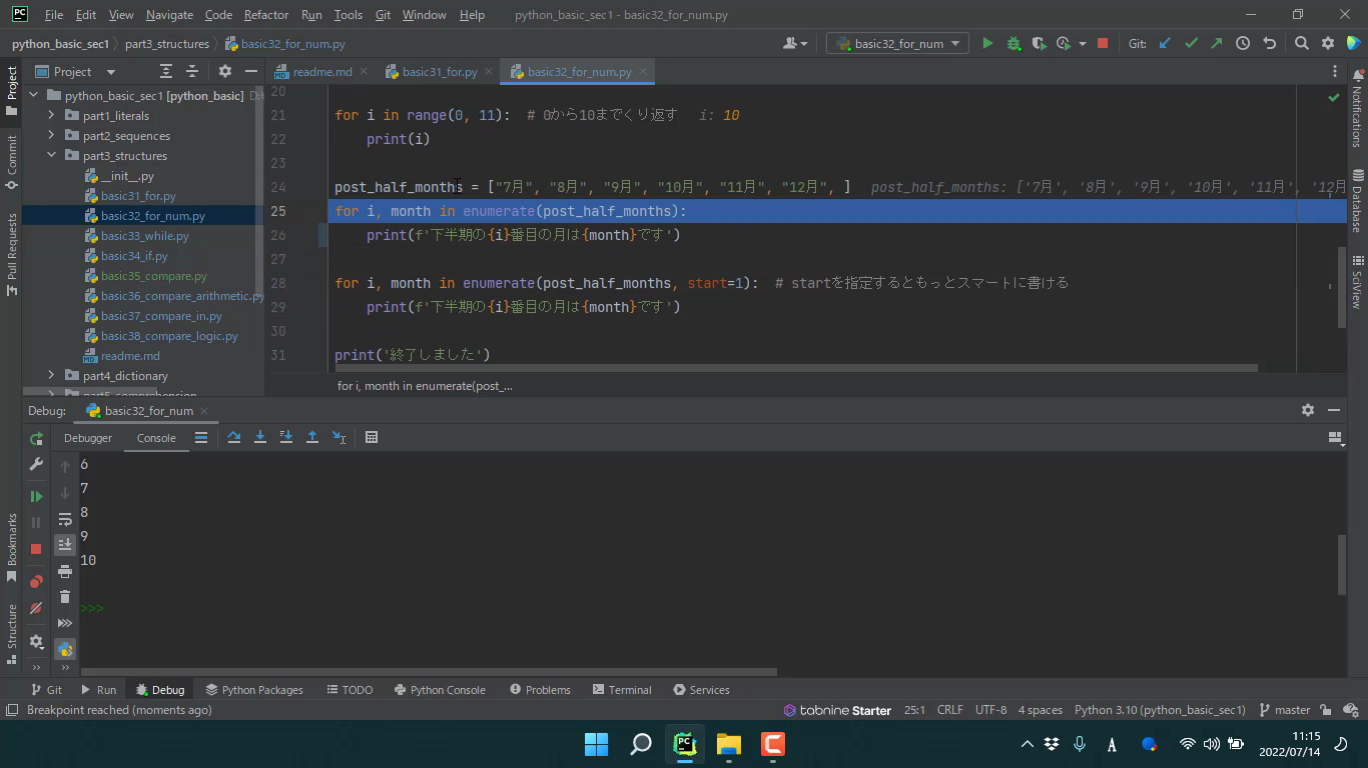Click the Git update project arrow
Screen dimensions: 1368x768
point(1165,43)
